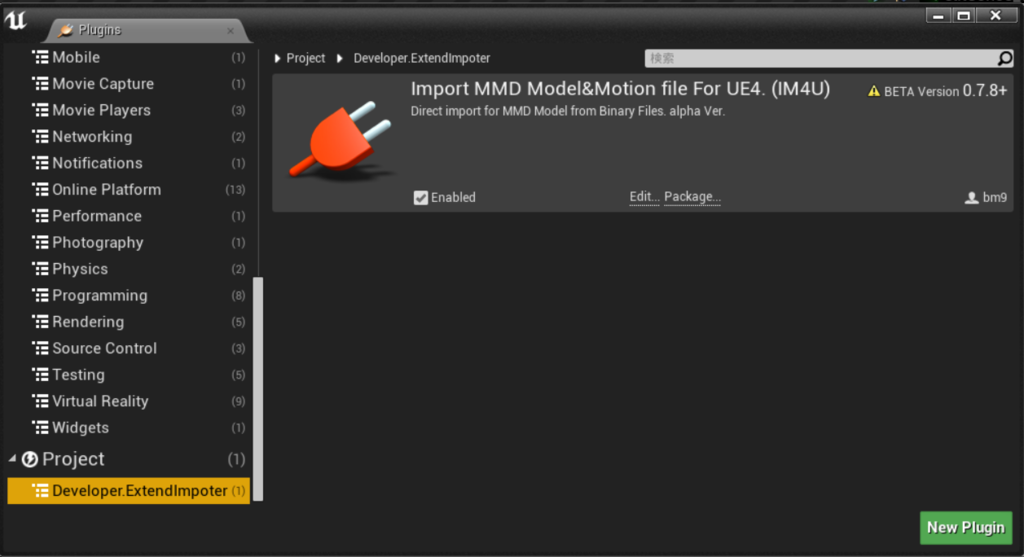Click the list icon beside Photography
This screenshot has width=1024, height=557.
(40, 242)
